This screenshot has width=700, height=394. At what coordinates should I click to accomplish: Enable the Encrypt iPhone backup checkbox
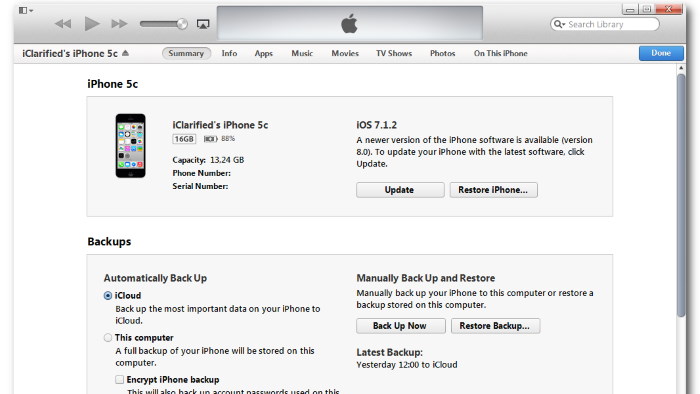(x=119, y=380)
